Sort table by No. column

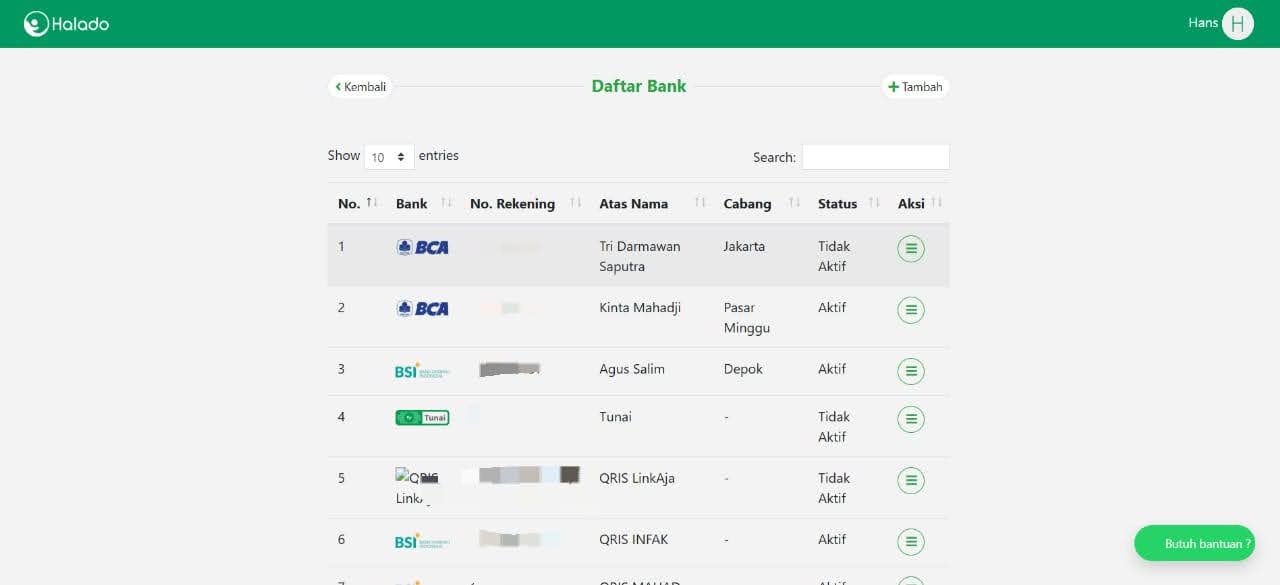point(357,204)
